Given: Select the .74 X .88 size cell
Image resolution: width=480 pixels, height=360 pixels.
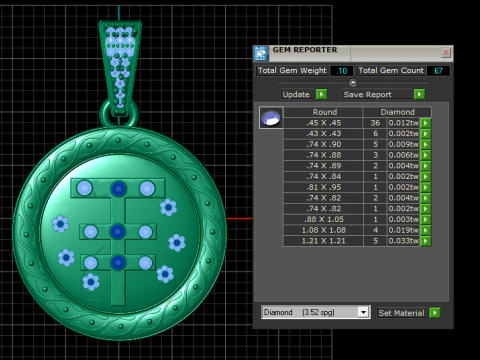Looking at the screenshot, I should tap(323, 155).
